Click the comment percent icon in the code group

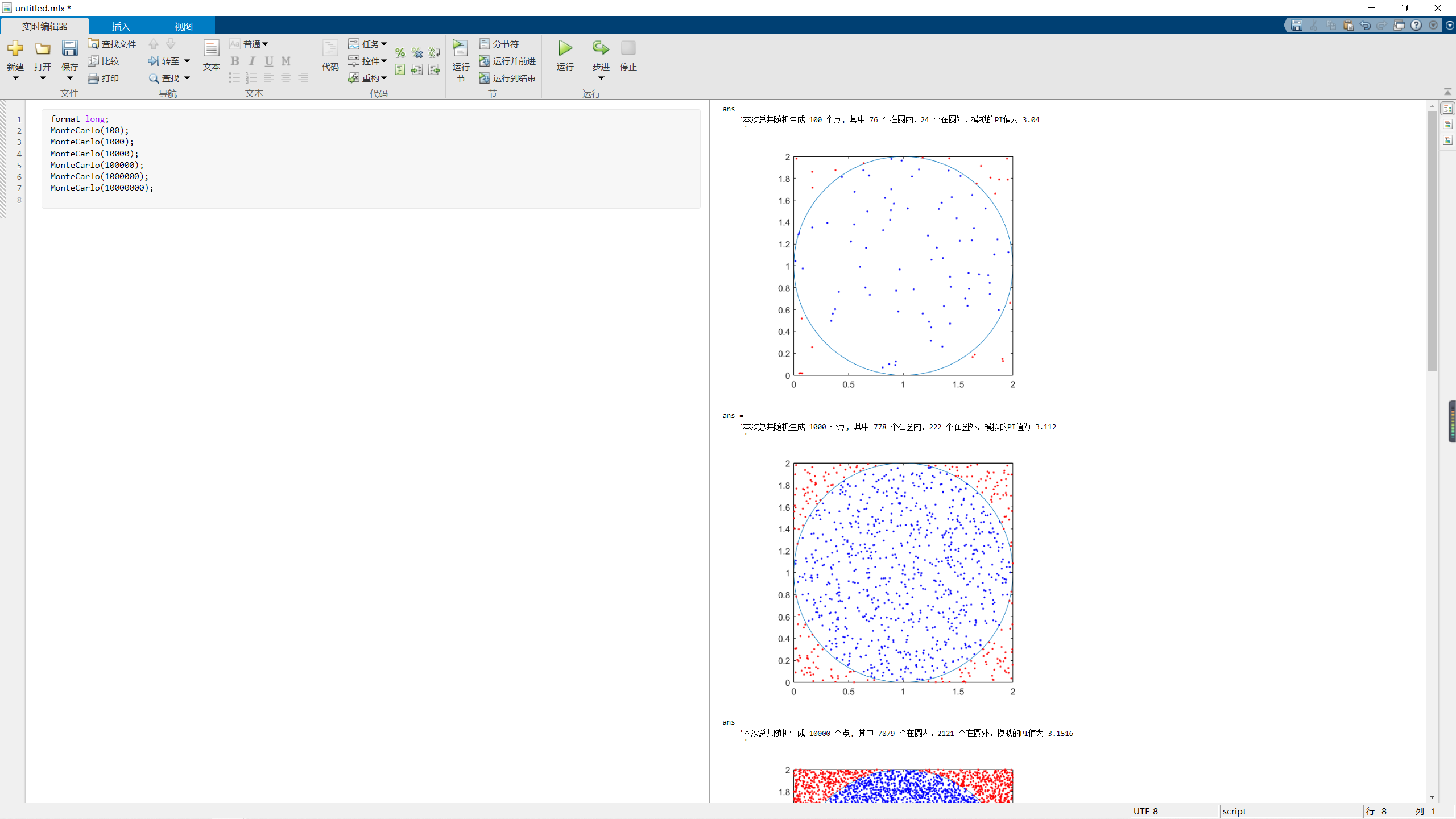pyautogui.click(x=400, y=53)
